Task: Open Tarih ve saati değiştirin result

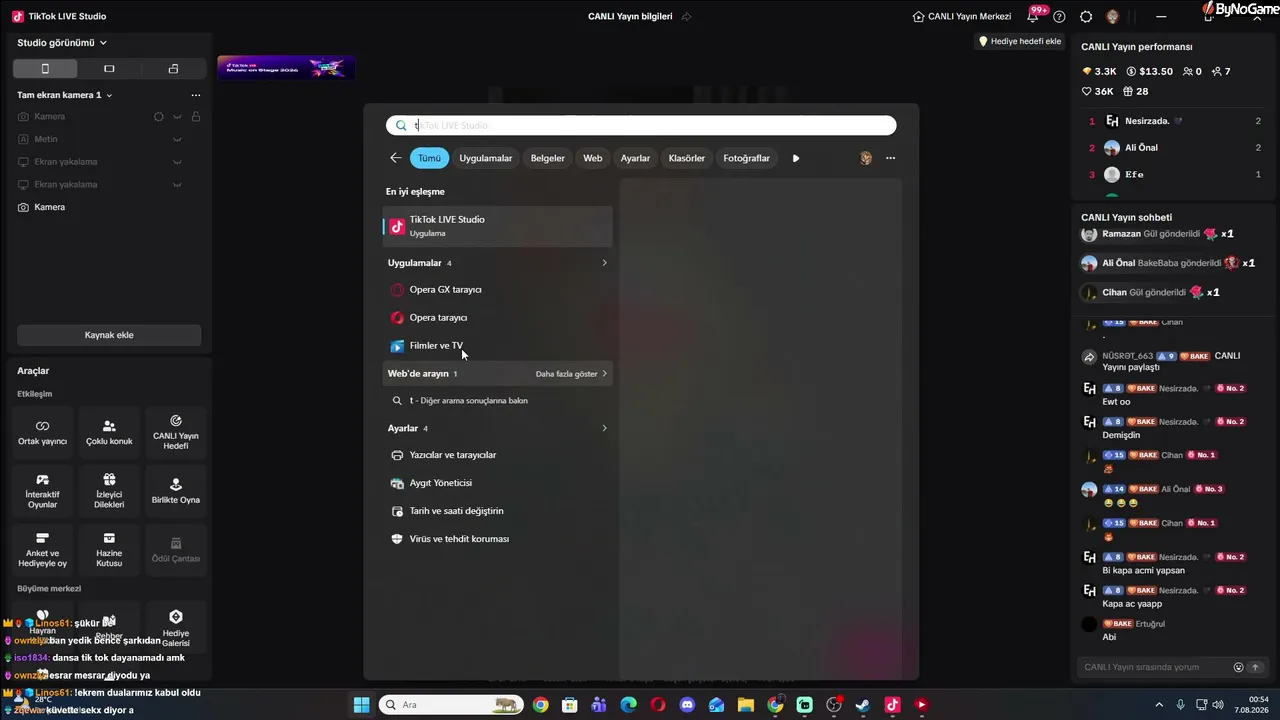Action: pyautogui.click(x=498, y=511)
